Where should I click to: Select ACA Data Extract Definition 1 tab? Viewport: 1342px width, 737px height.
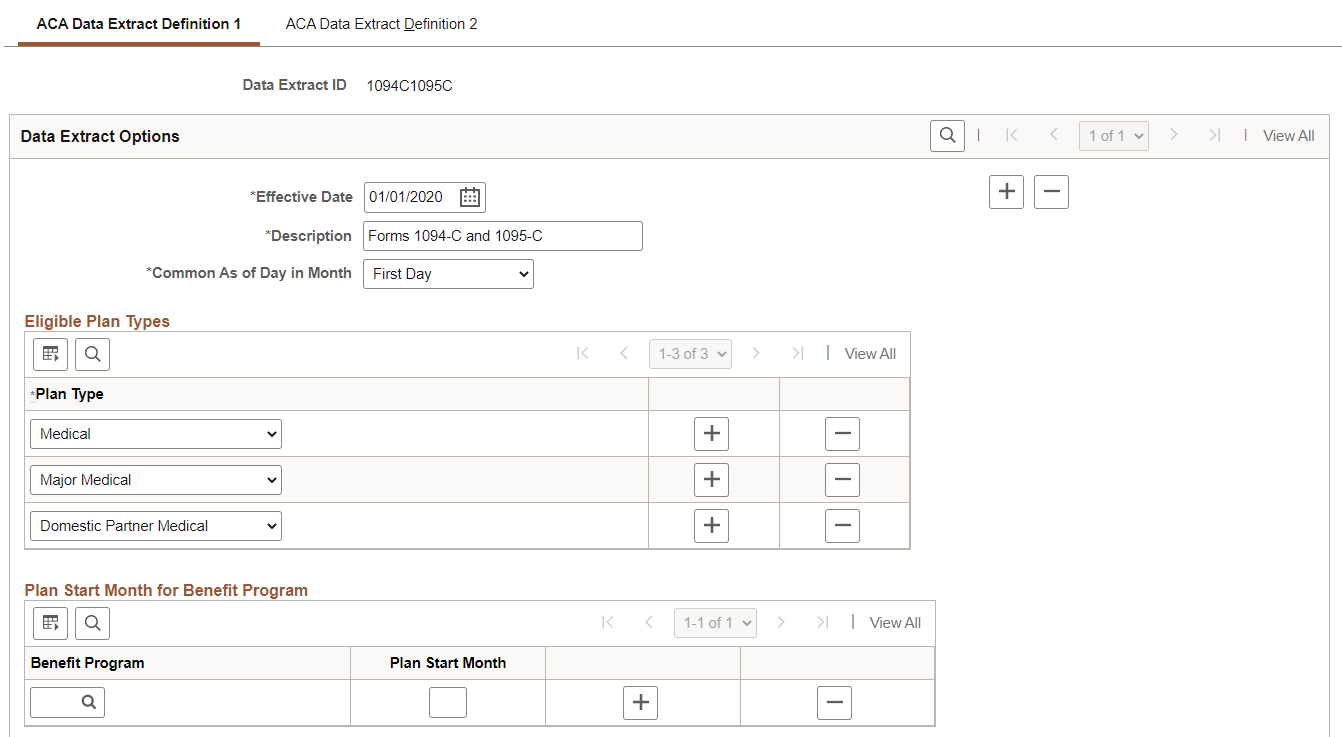pyautogui.click(x=139, y=24)
